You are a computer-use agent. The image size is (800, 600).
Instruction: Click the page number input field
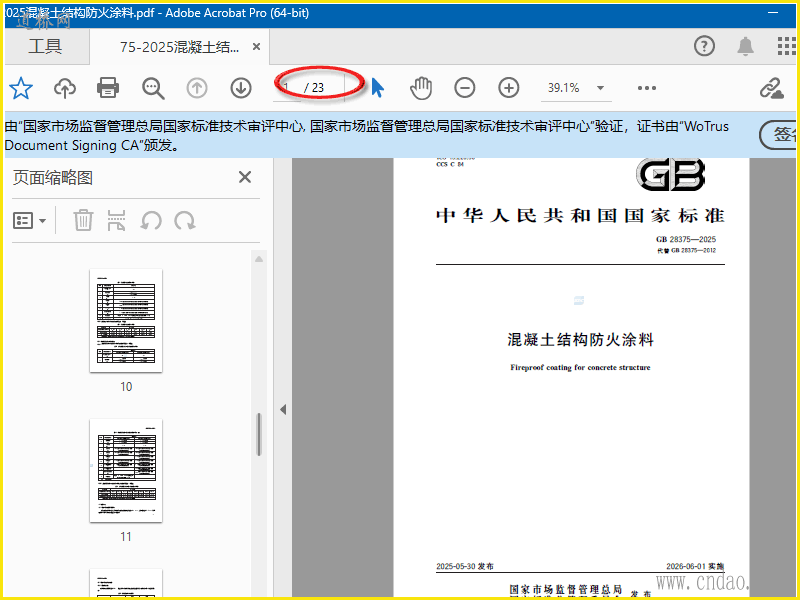point(287,88)
